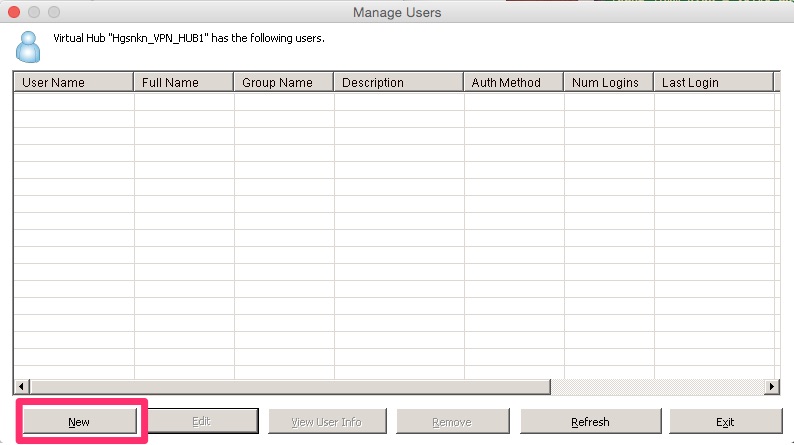Sort by User Name column header

tap(73, 83)
